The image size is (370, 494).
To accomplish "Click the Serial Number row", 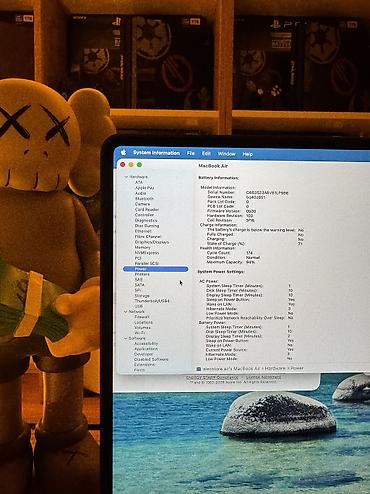I will pos(248,192).
